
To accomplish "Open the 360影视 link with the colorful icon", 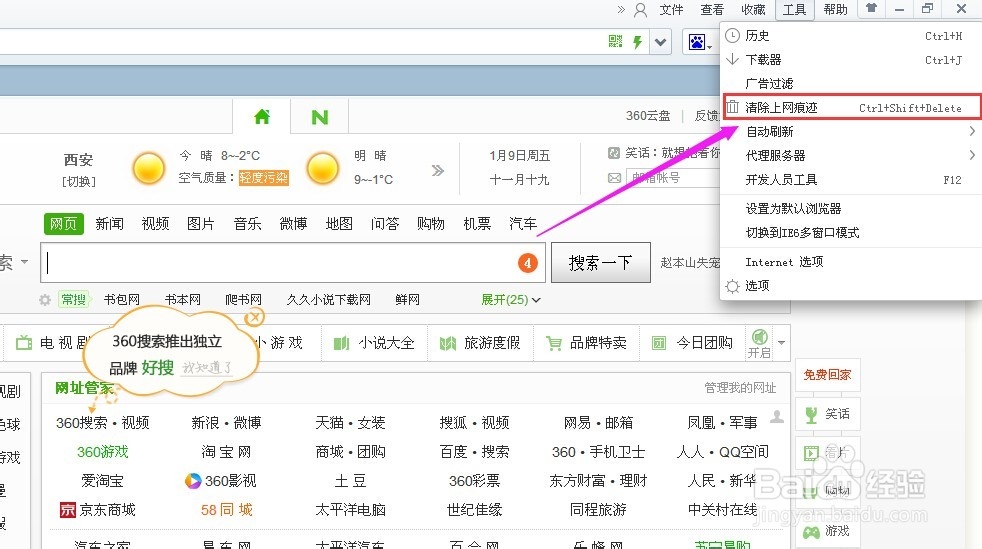I will click(x=220, y=481).
